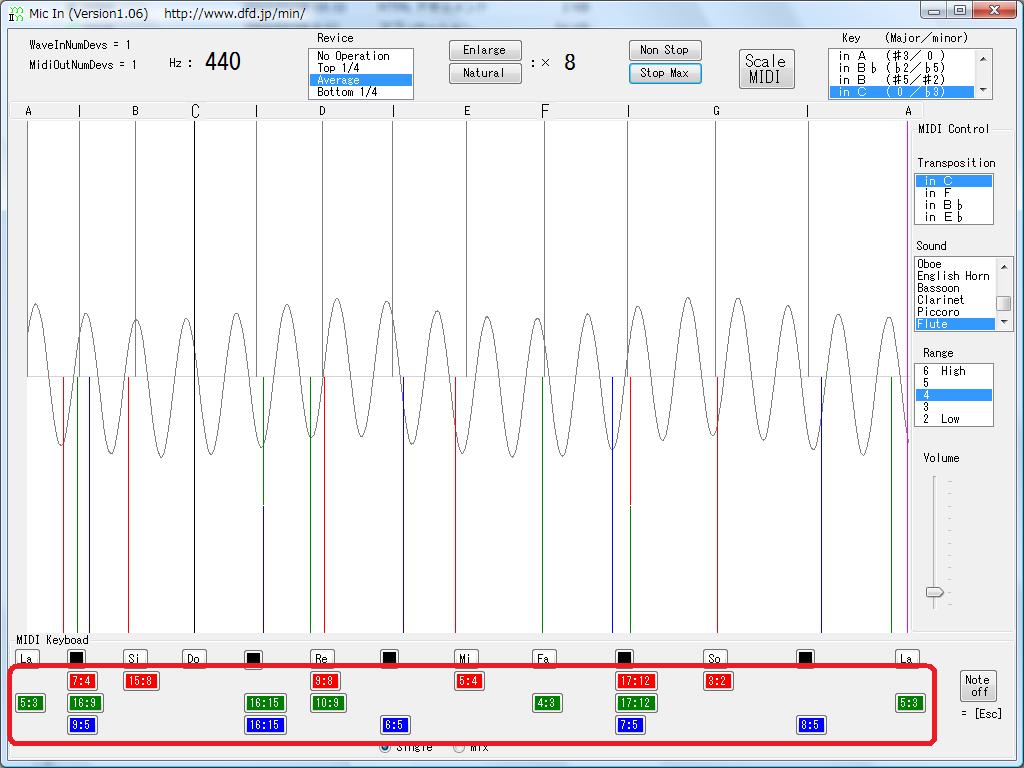Click Sound list scroll up arrow
This screenshot has height=768, width=1024.
pos(1004,266)
